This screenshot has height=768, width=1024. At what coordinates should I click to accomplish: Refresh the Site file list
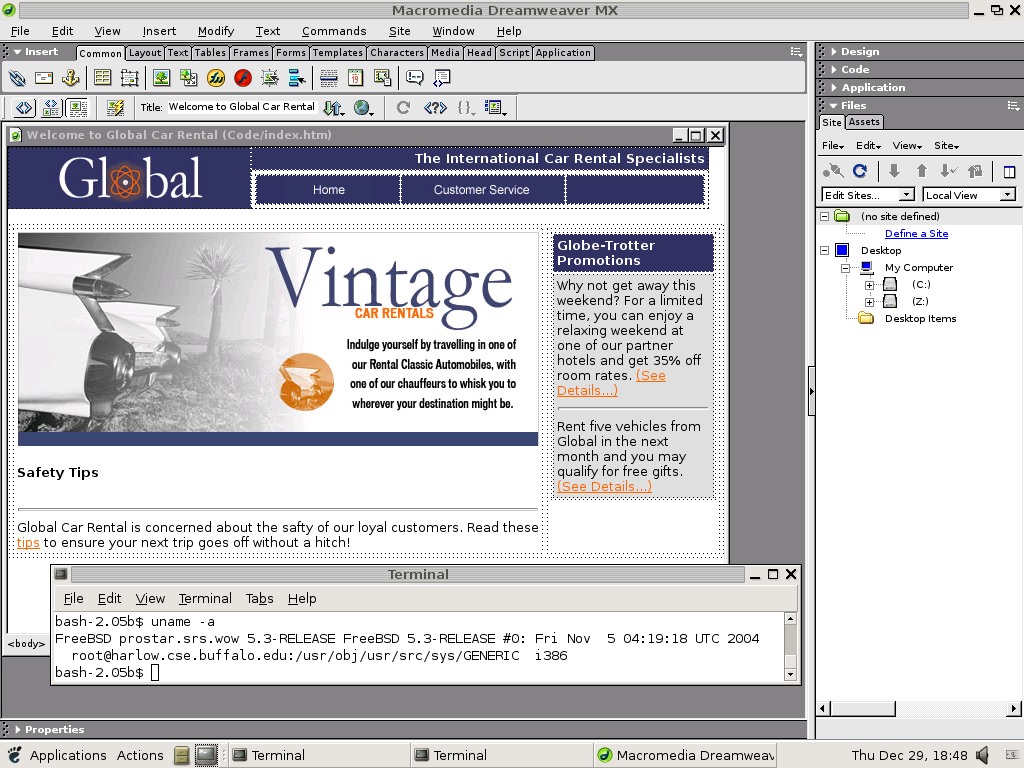point(860,171)
